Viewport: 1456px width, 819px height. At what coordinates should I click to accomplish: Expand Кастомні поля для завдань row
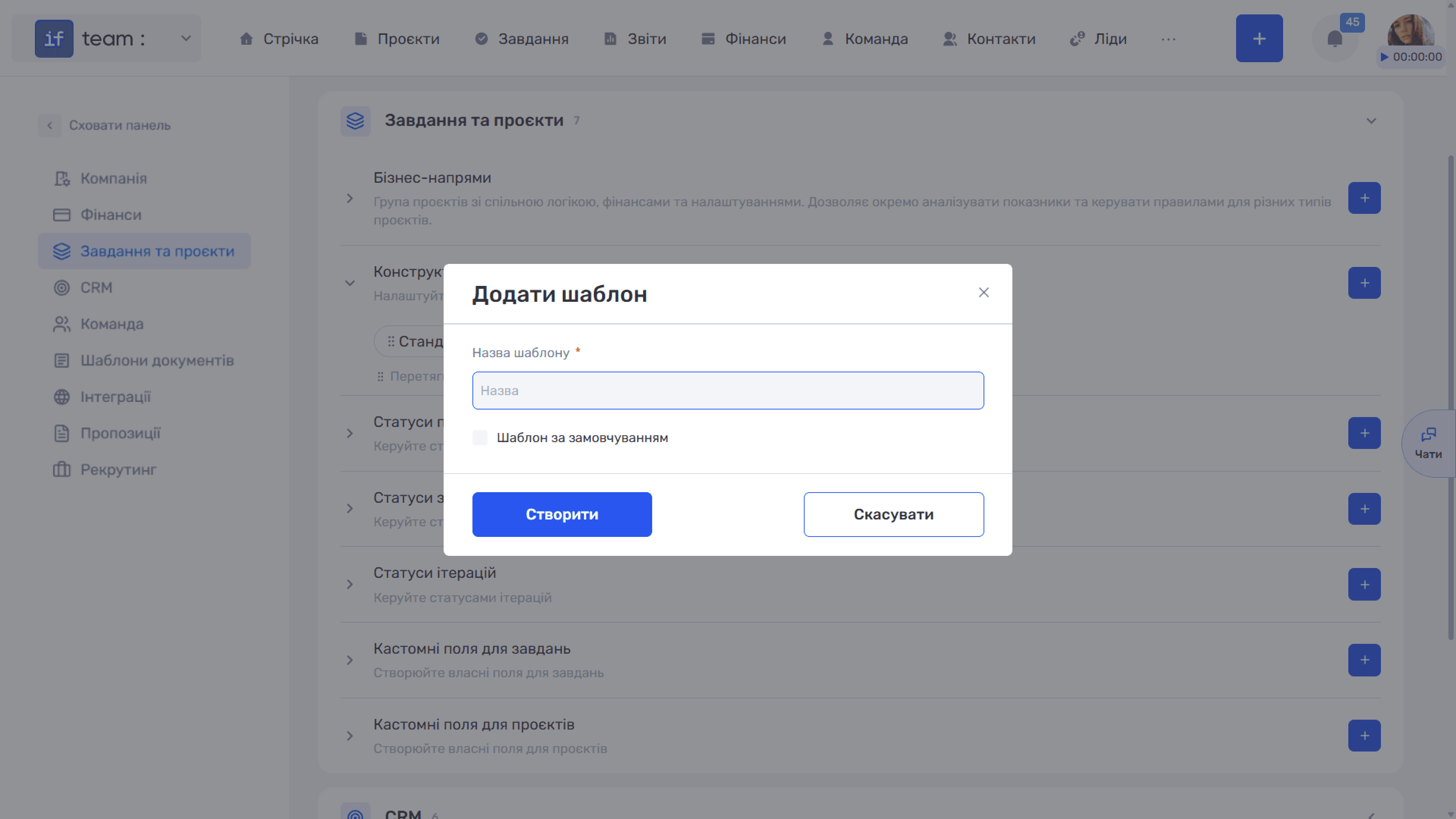pos(350,660)
